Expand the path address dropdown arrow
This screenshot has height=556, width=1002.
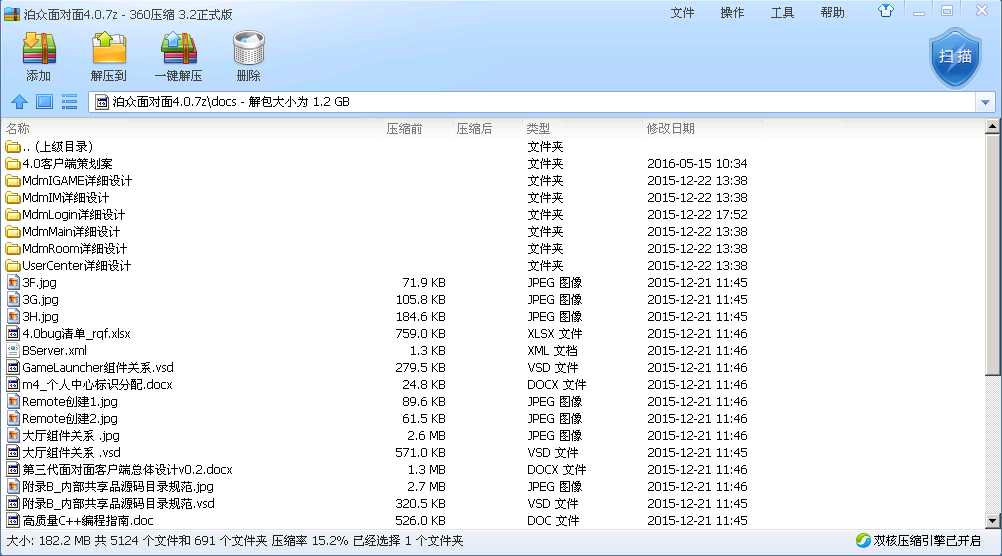pos(985,102)
